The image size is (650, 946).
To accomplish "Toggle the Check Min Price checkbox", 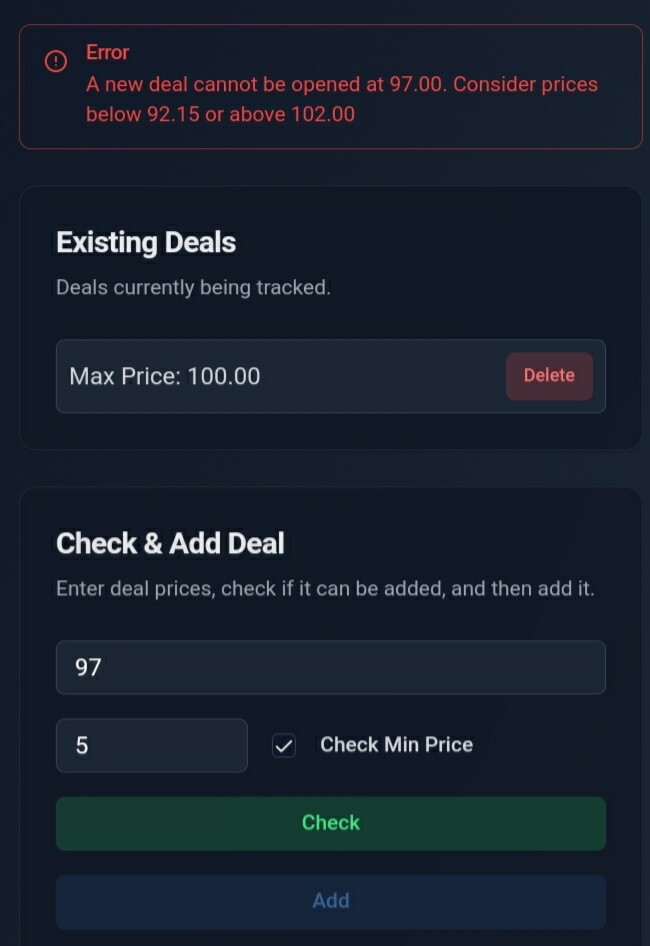I will point(284,746).
